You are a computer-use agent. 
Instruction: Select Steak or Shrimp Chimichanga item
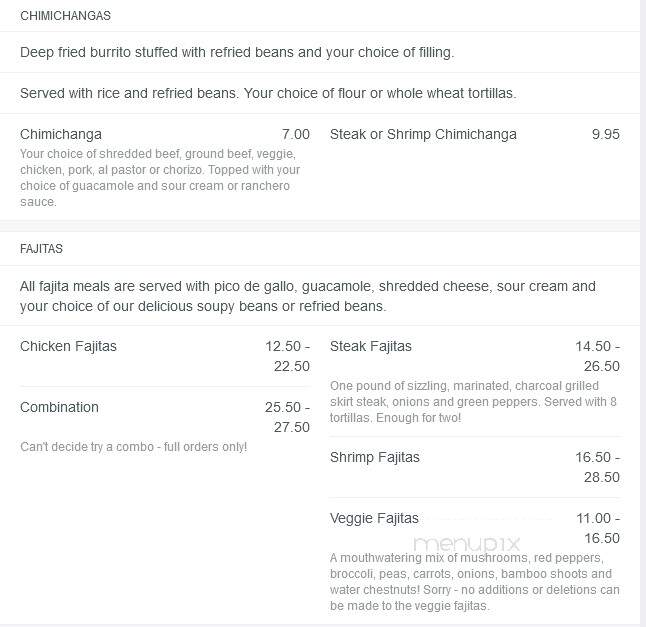(x=423, y=134)
